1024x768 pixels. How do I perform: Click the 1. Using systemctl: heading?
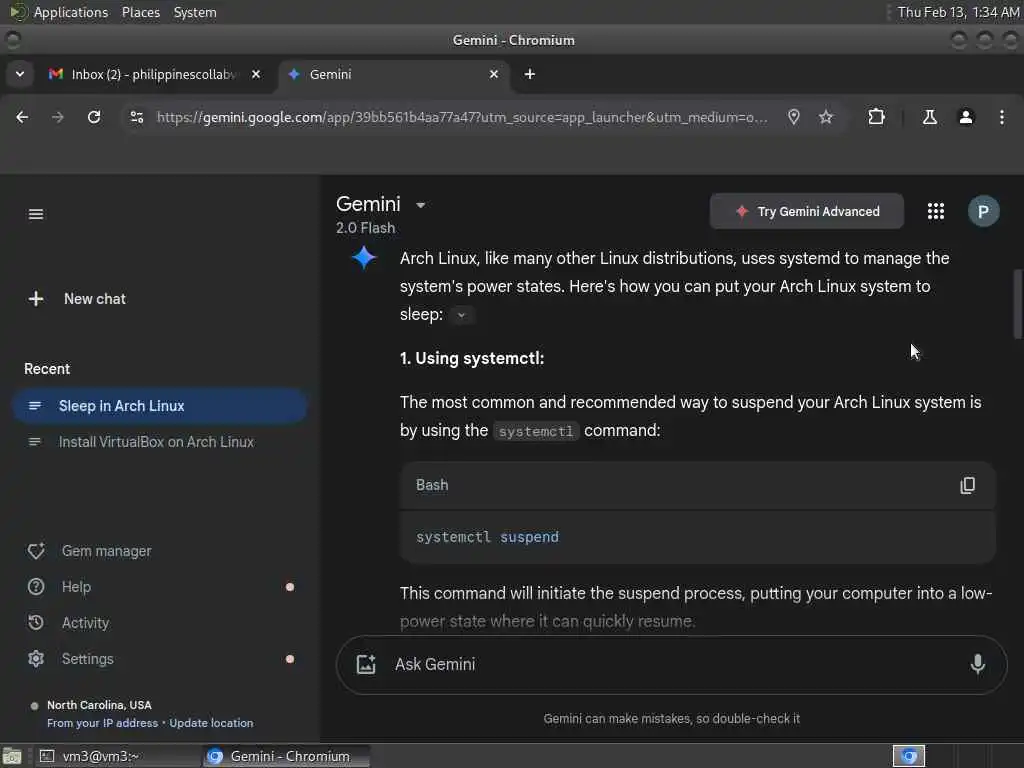pos(472,359)
